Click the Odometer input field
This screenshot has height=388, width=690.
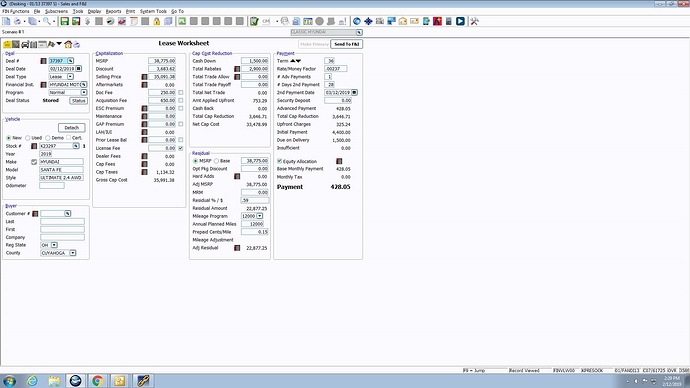pyautogui.click(x=52, y=186)
